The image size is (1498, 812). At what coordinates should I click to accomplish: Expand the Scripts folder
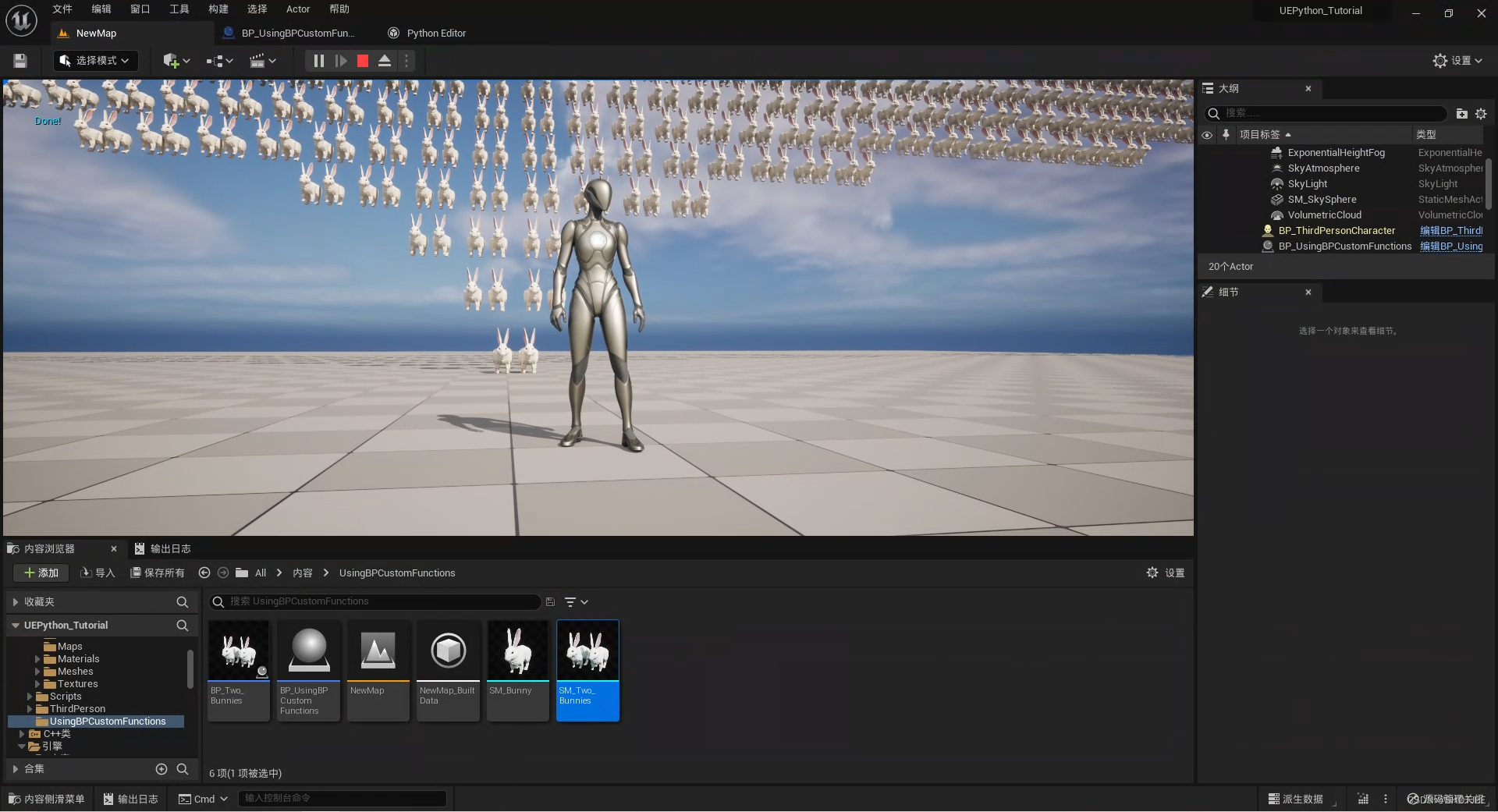pos(30,697)
